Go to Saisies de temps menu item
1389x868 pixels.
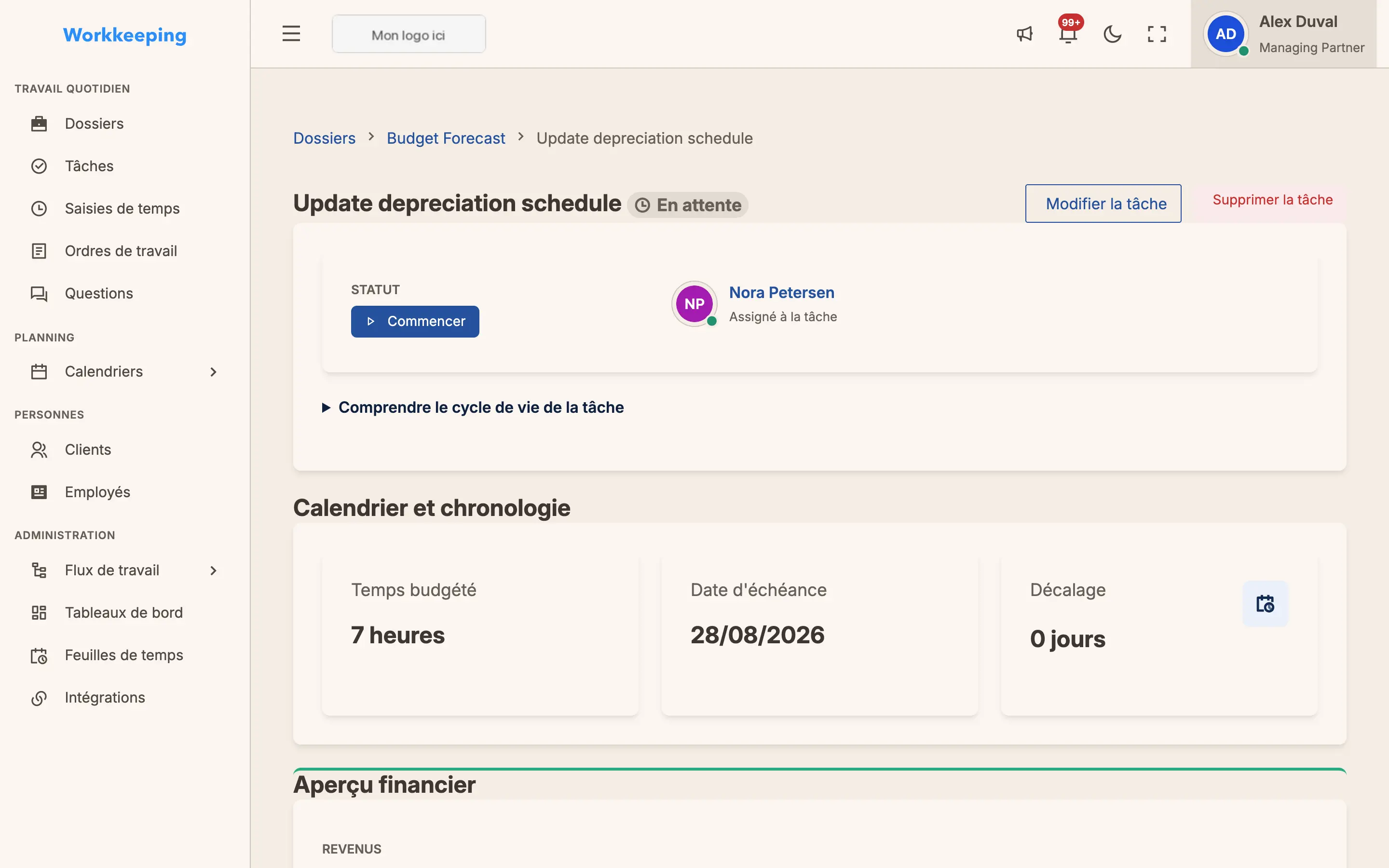[x=125, y=208]
